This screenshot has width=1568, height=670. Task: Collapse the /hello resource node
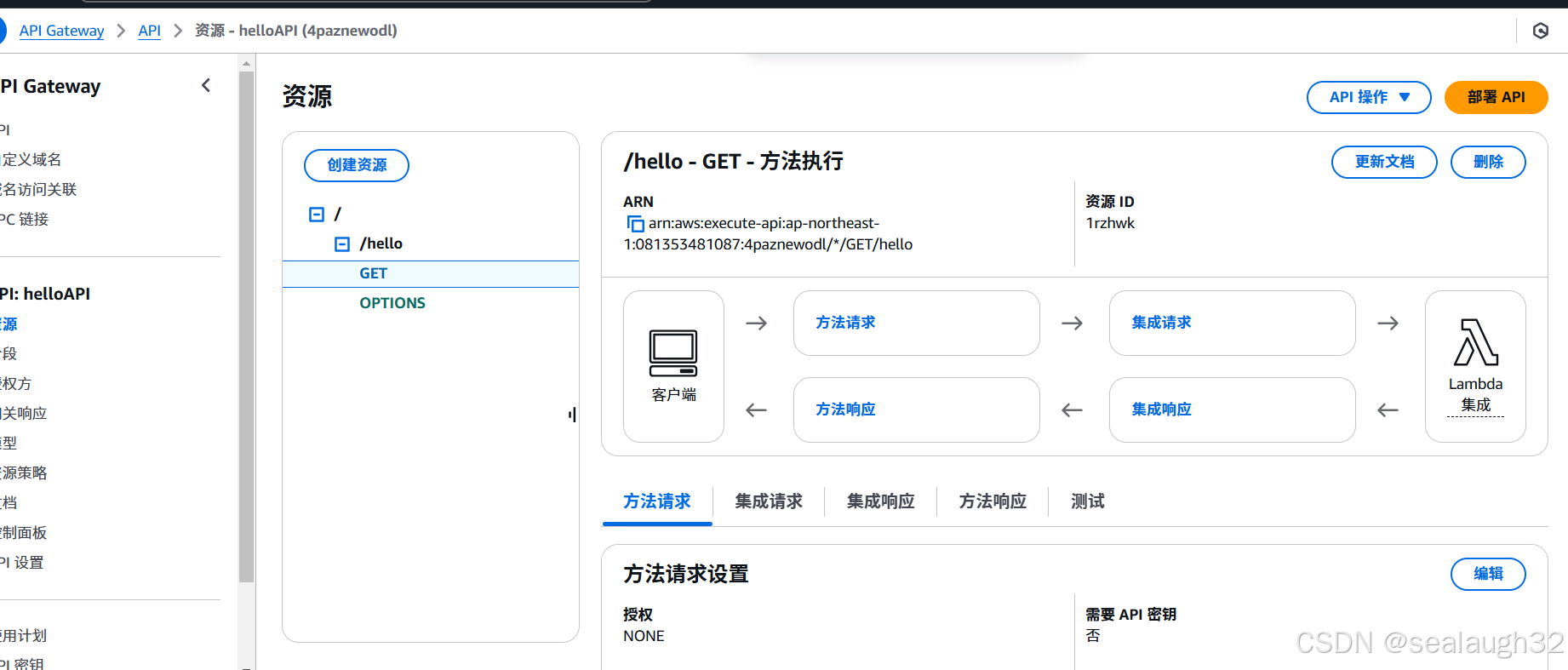click(342, 244)
